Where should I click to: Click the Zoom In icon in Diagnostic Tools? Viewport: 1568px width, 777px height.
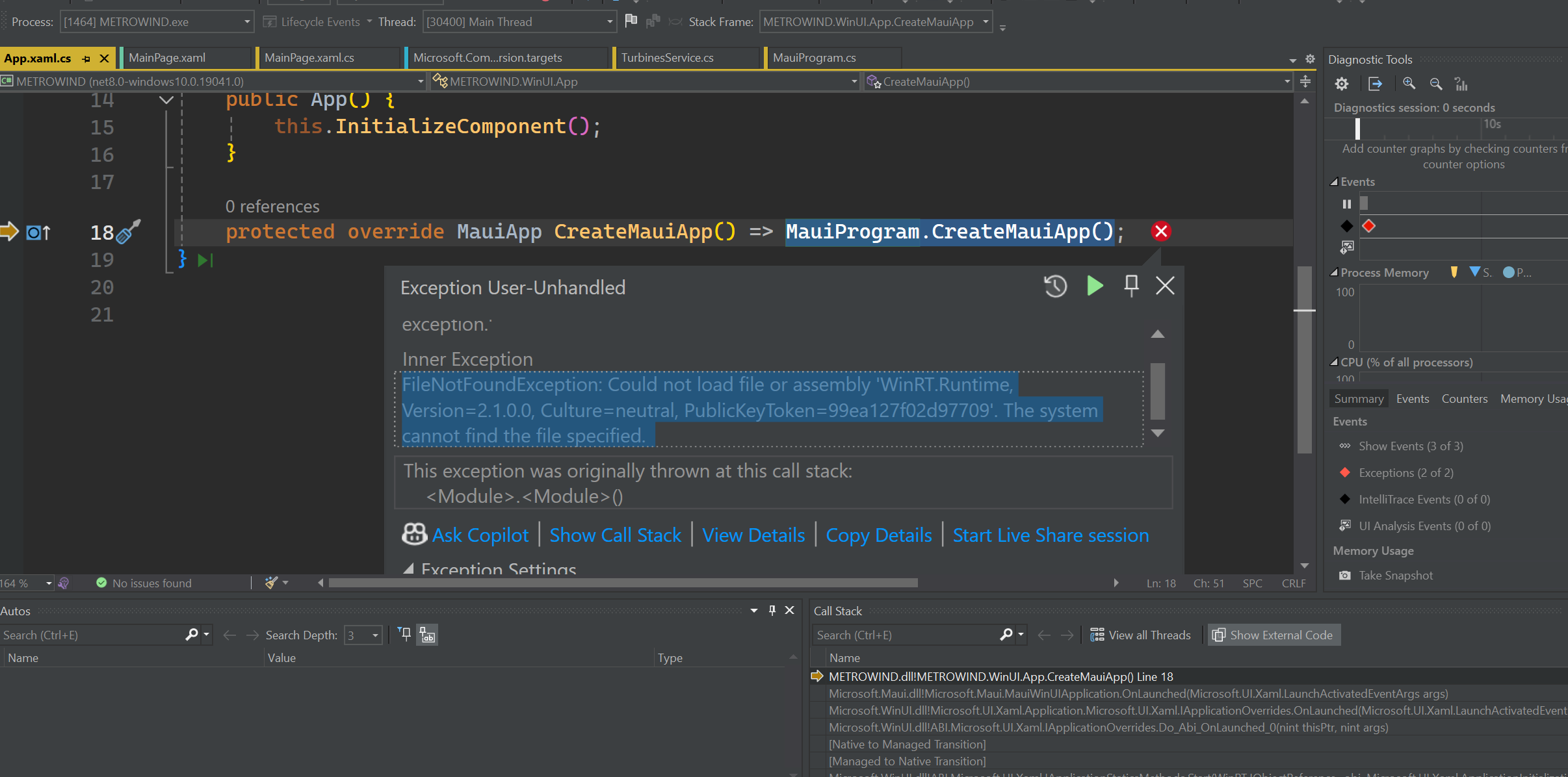[1409, 84]
